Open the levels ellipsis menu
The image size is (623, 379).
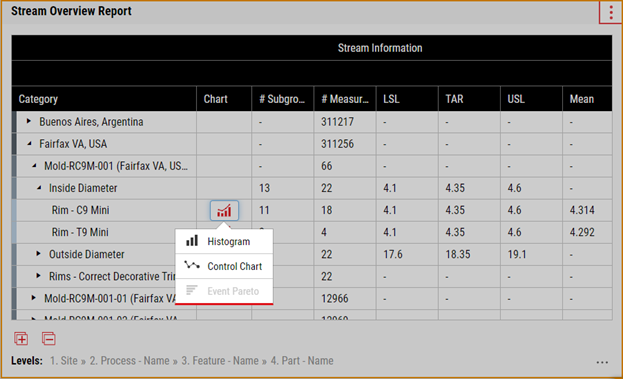(x=602, y=362)
